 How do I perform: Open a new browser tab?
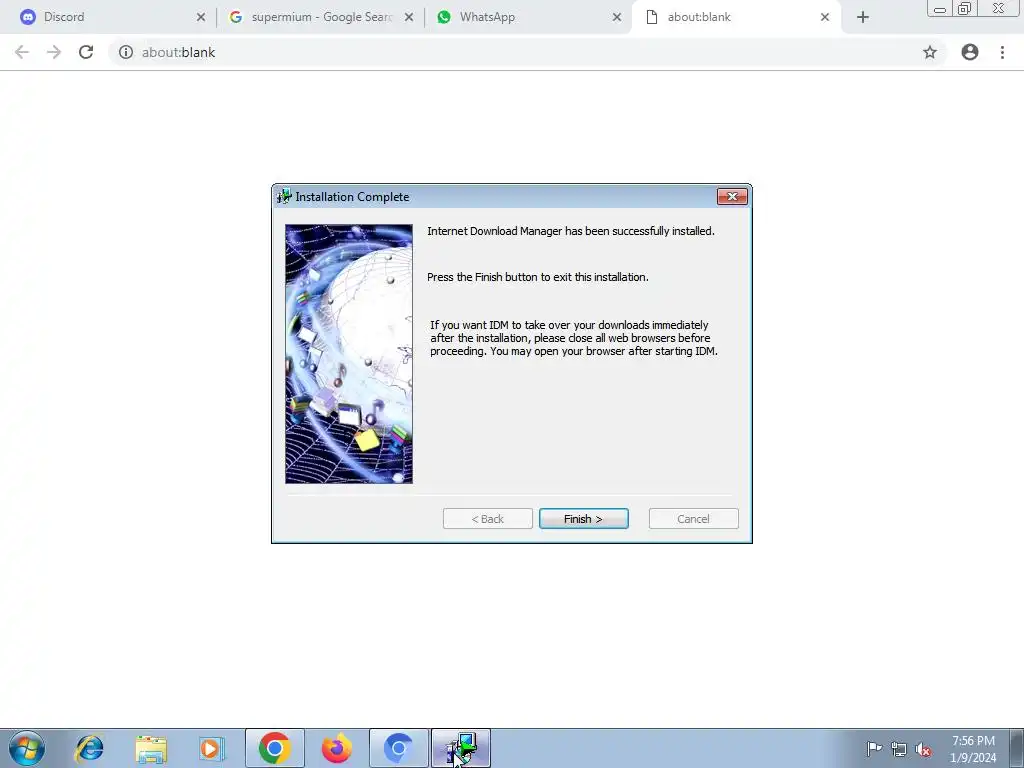click(863, 17)
